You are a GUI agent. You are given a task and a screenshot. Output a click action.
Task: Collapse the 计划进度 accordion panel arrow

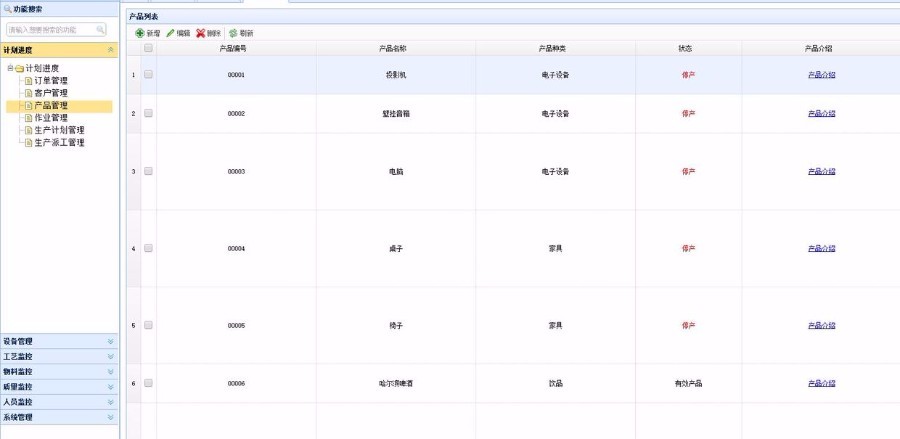pos(111,50)
